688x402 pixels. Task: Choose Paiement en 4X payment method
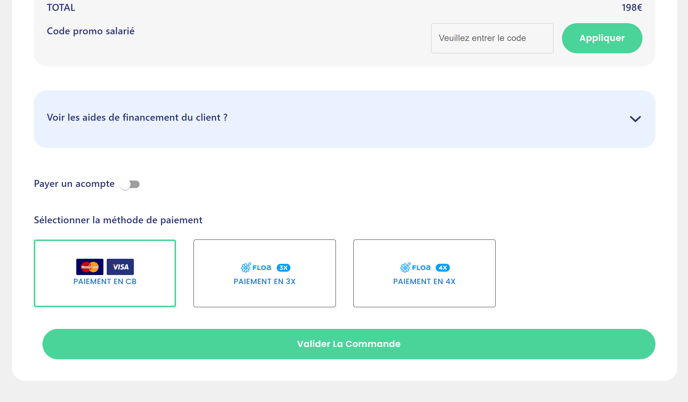click(x=424, y=273)
